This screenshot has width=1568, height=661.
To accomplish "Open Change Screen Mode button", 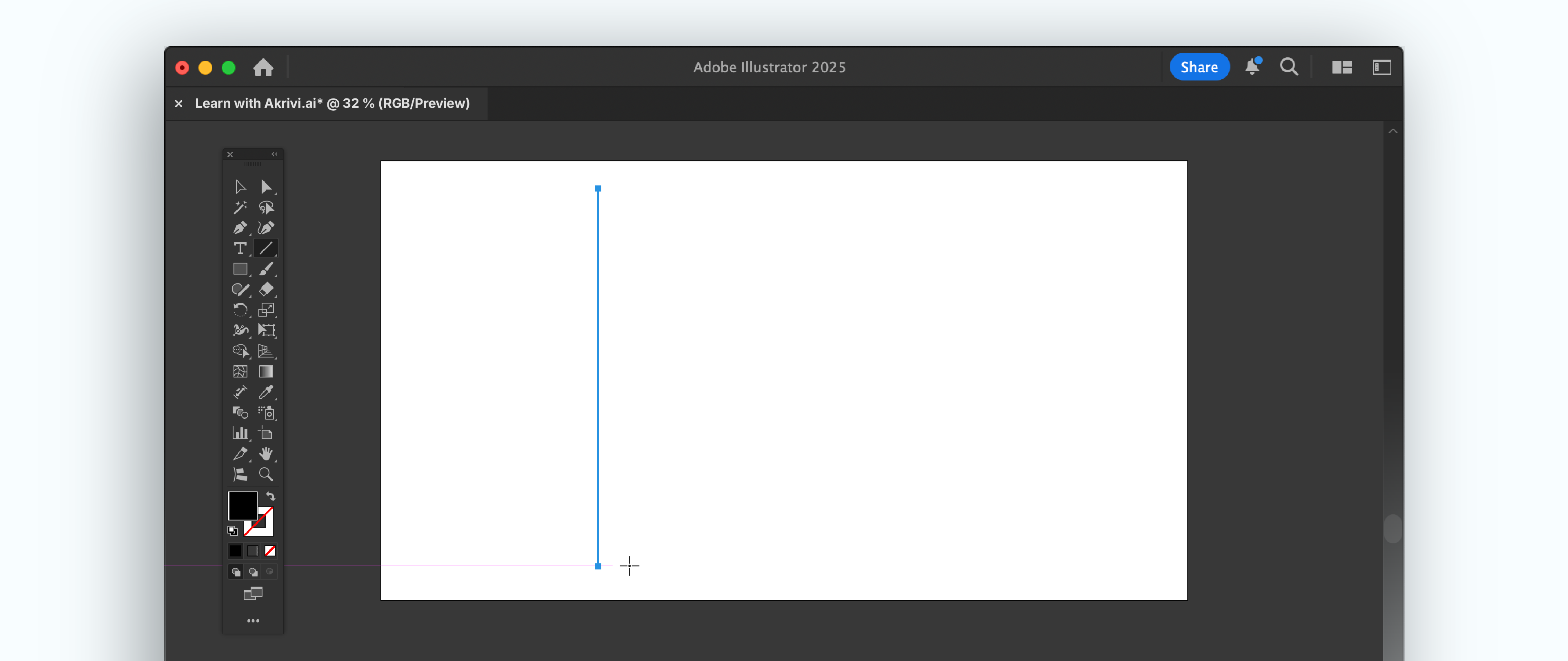I will 253,593.
